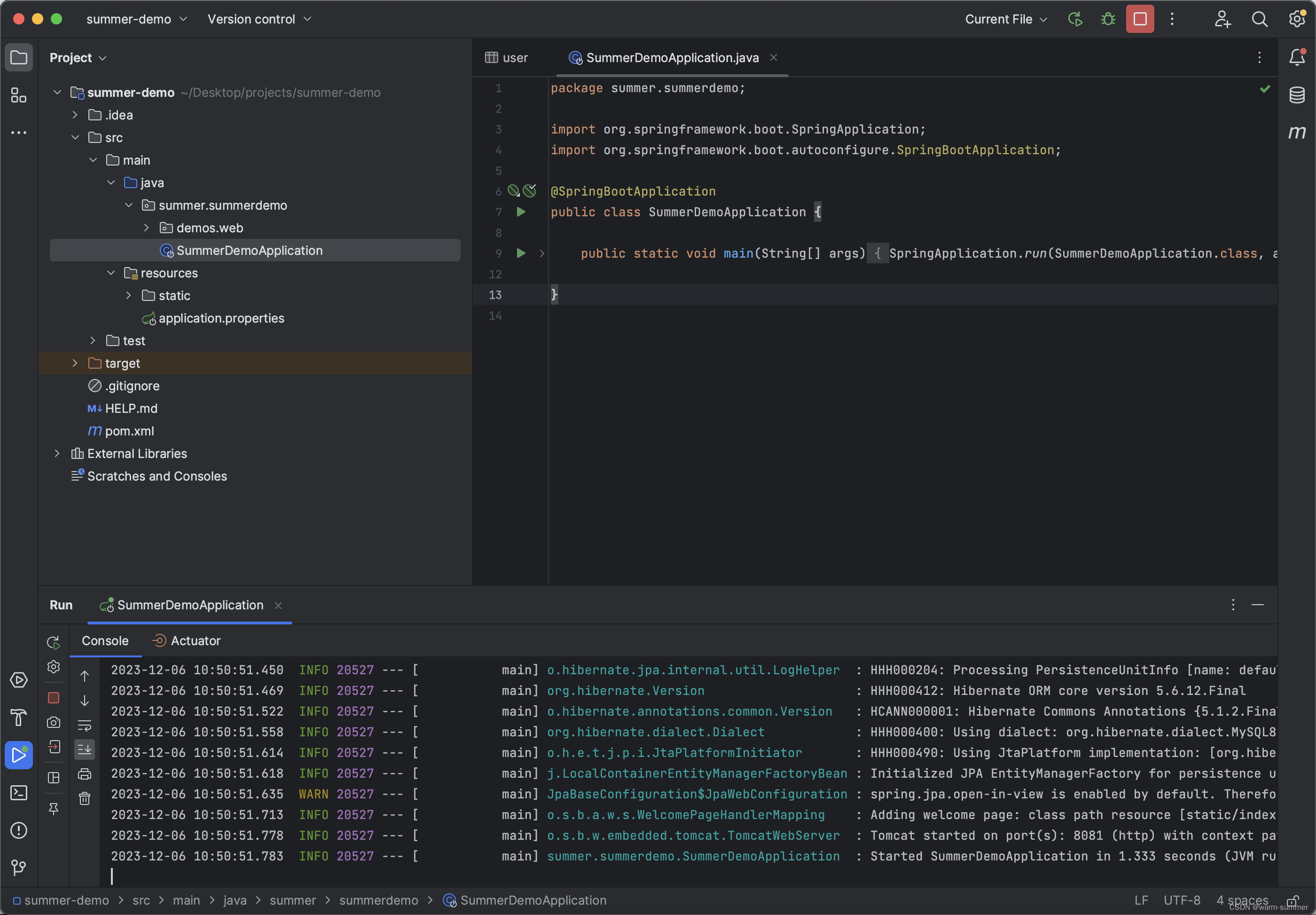Expand the demos.web package

146,228
